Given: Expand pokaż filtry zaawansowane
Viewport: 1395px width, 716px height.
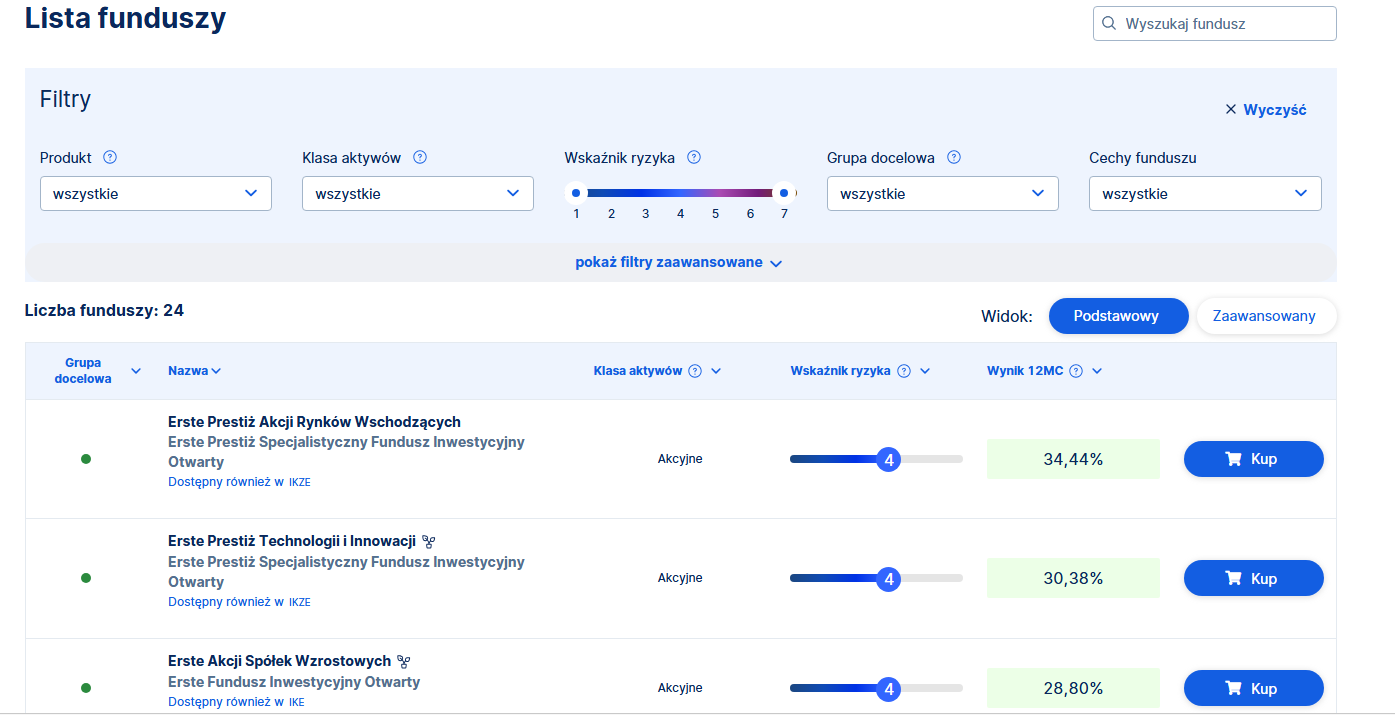Looking at the screenshot, I should (x=679, y=263).
